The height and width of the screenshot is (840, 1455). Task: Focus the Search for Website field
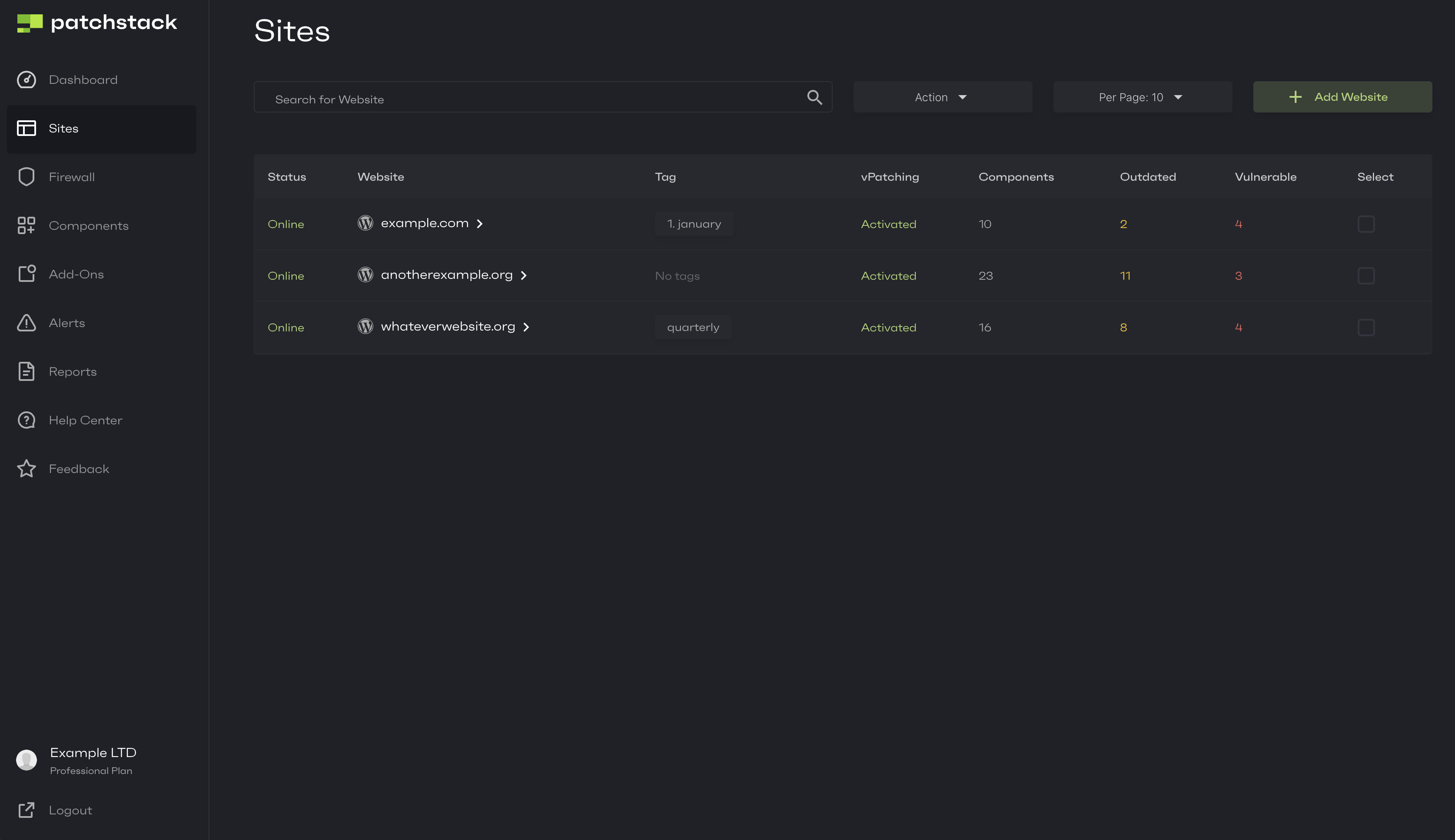click(x=531, y=99)
